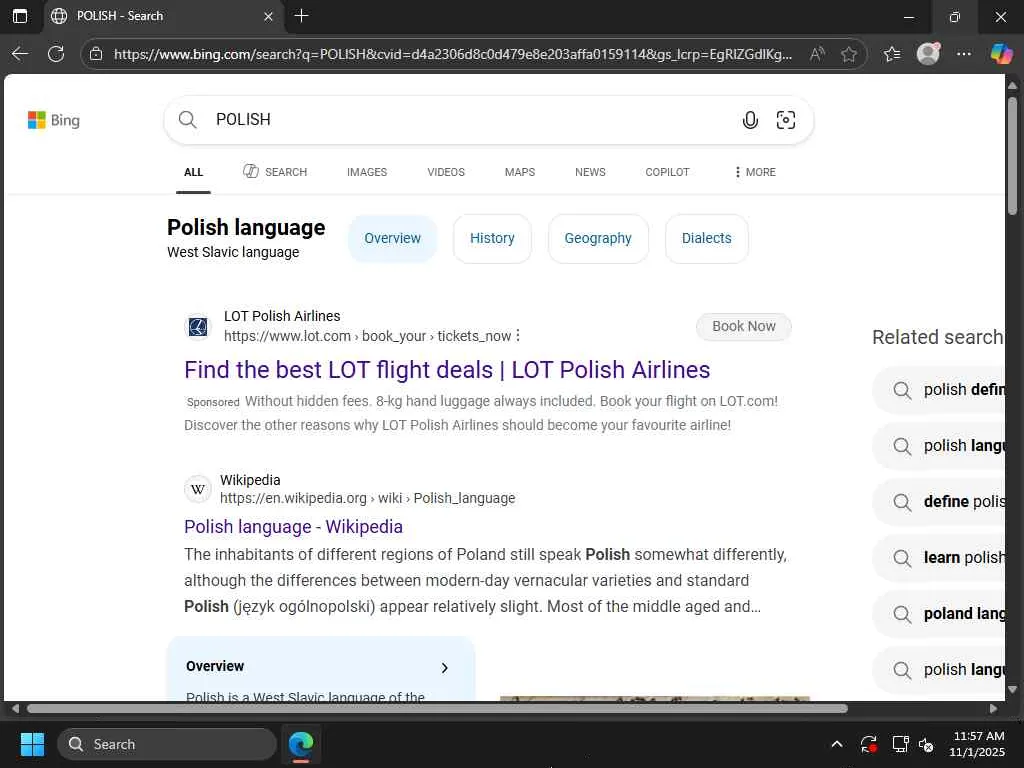Click the sync status tray icon

click(869, 744)
